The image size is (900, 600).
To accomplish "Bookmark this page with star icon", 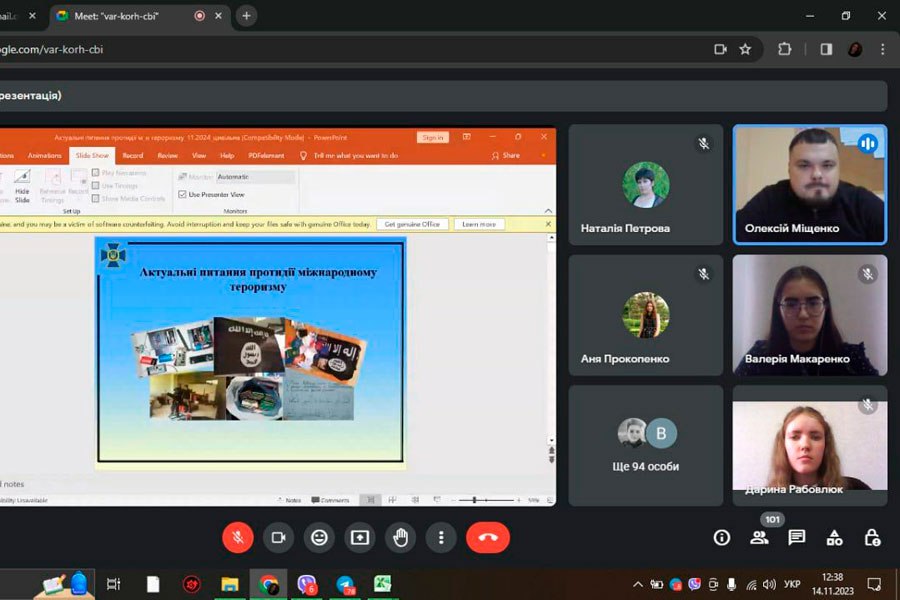I will [x=745, y=49].
